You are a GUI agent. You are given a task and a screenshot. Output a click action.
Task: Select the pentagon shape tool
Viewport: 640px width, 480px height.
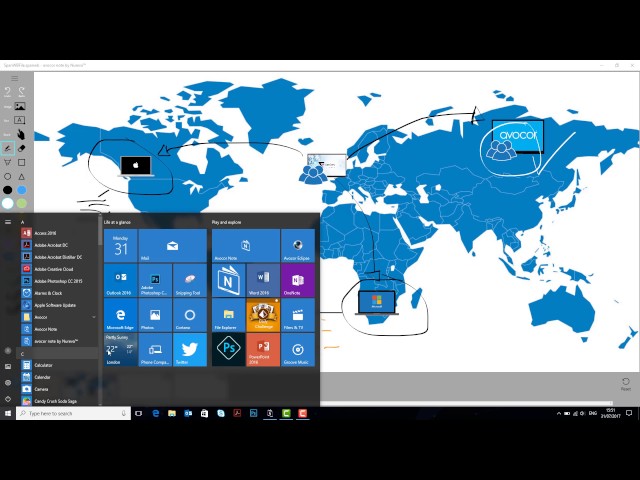(7, 162)
